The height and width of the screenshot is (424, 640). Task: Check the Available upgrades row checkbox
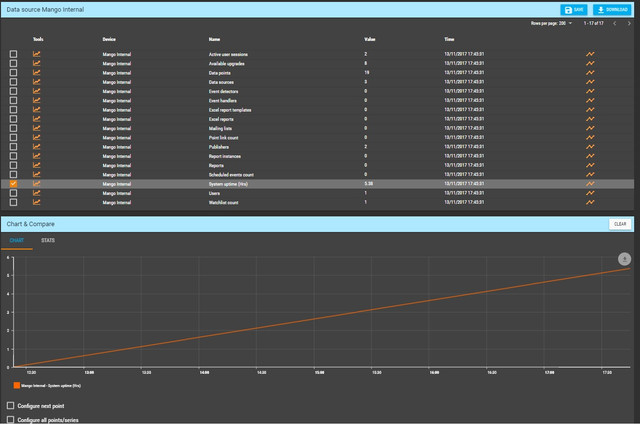13,63
